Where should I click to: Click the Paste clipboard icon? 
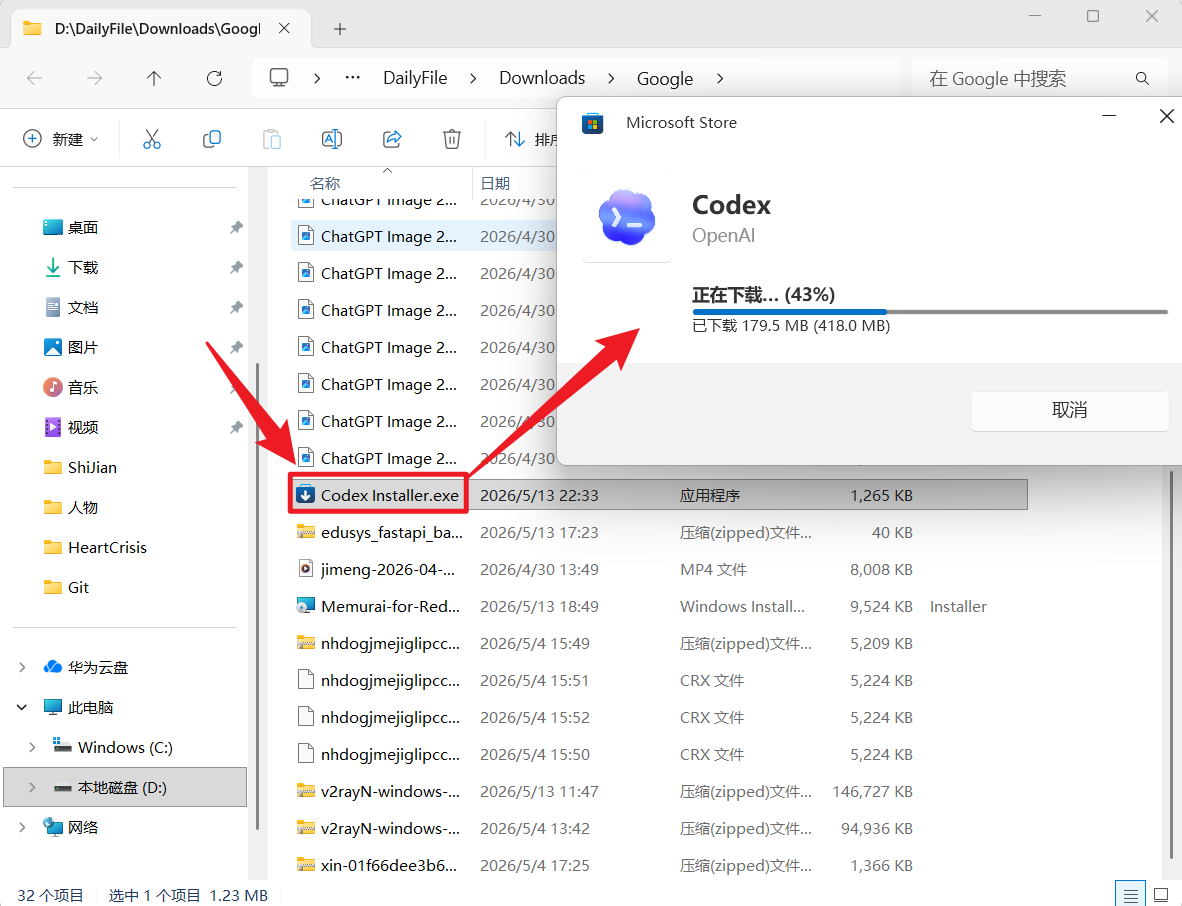pyautogui.click(x=271, y=139)
